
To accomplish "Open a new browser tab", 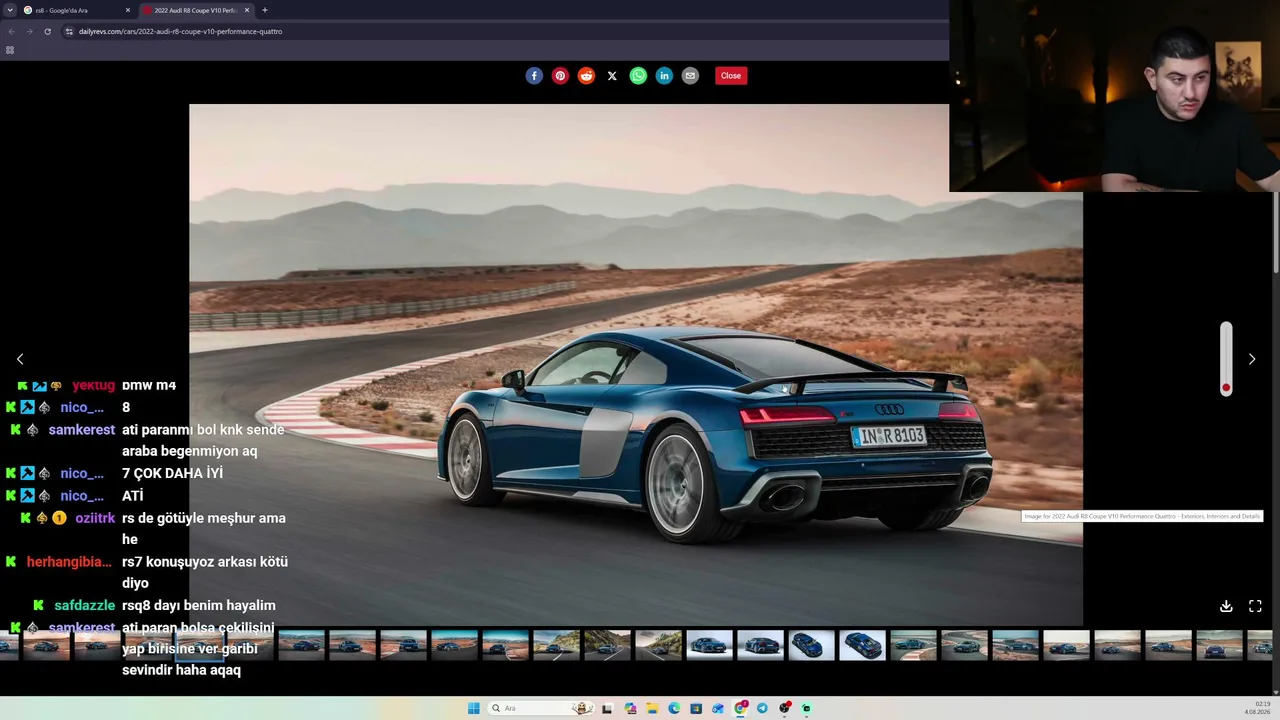I will click(x=264, y=10).
